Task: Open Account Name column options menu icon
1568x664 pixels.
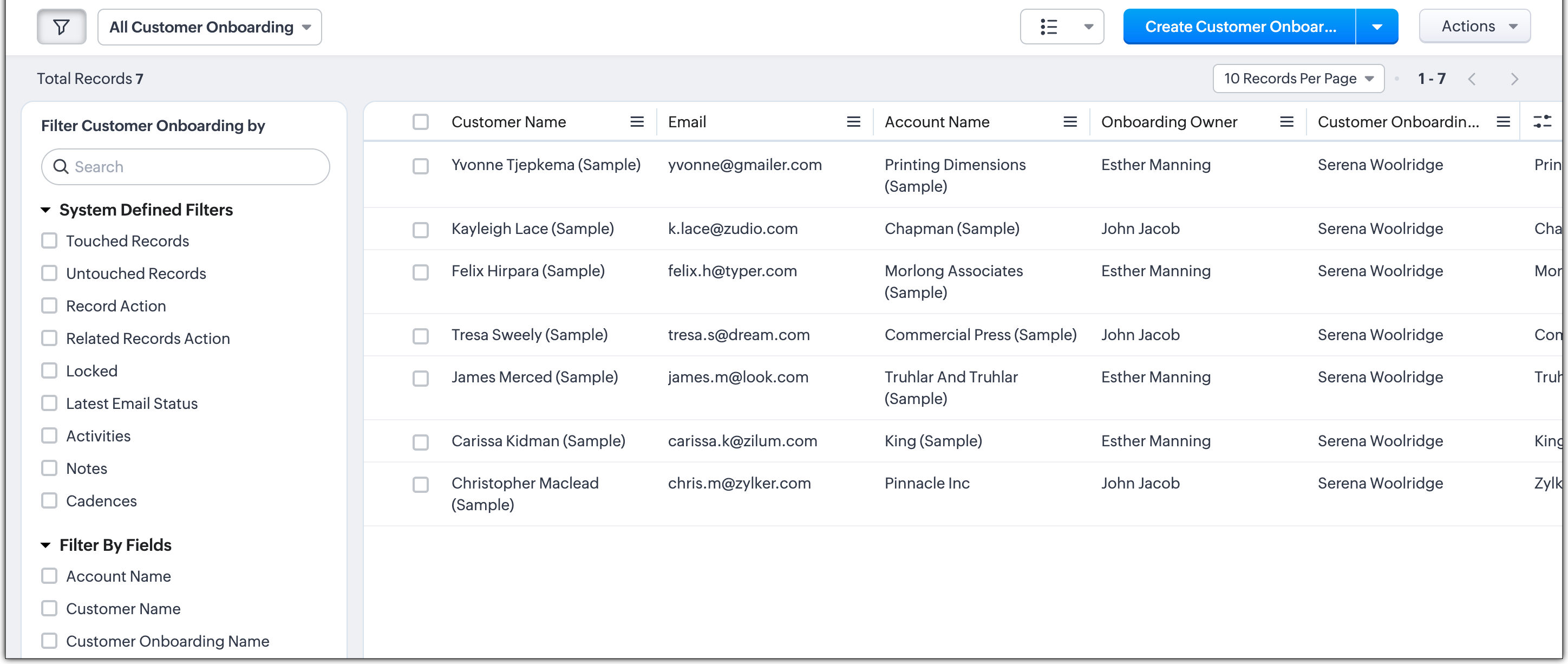Action: pyautogui.click(x=1069, y=122)
